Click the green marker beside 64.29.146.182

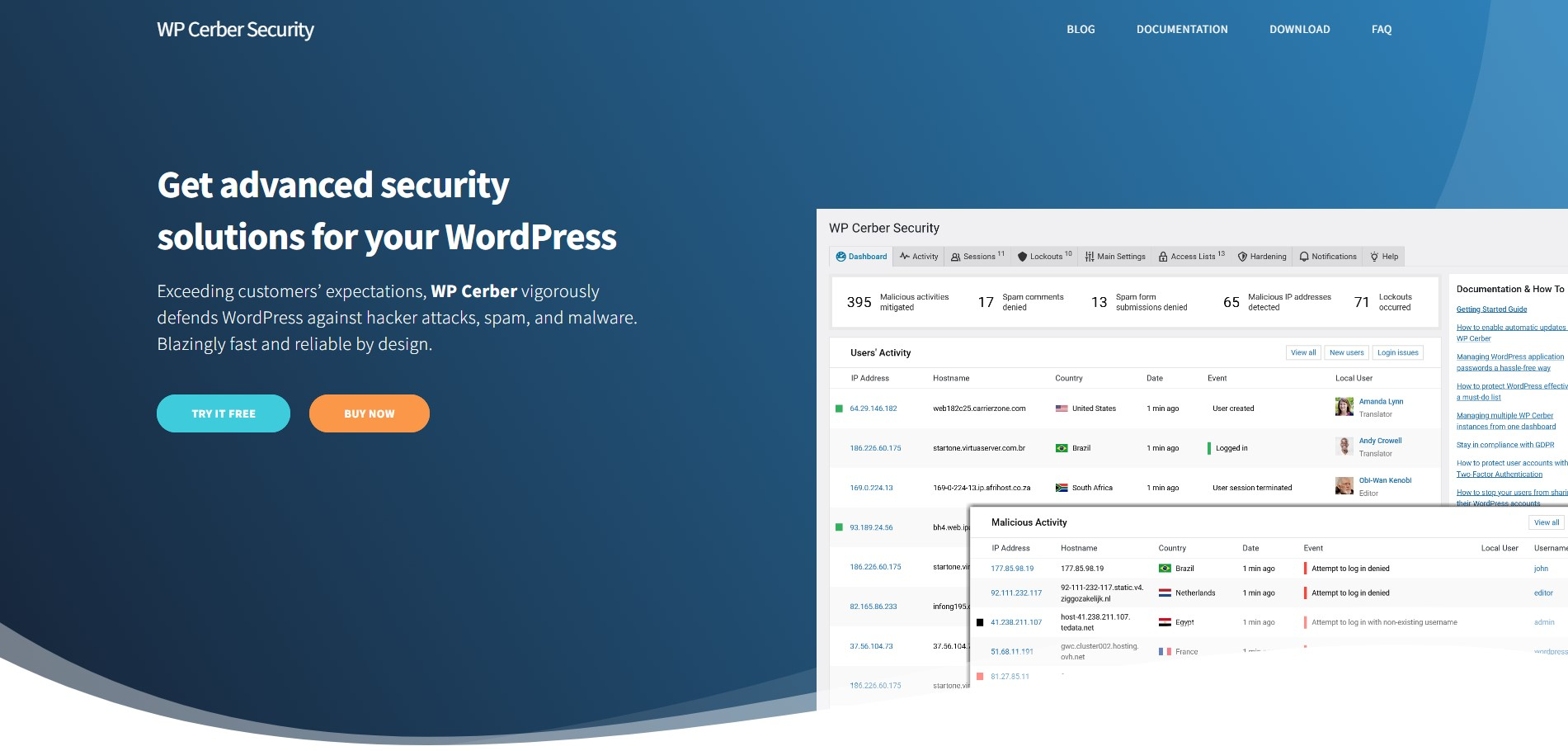839,409
